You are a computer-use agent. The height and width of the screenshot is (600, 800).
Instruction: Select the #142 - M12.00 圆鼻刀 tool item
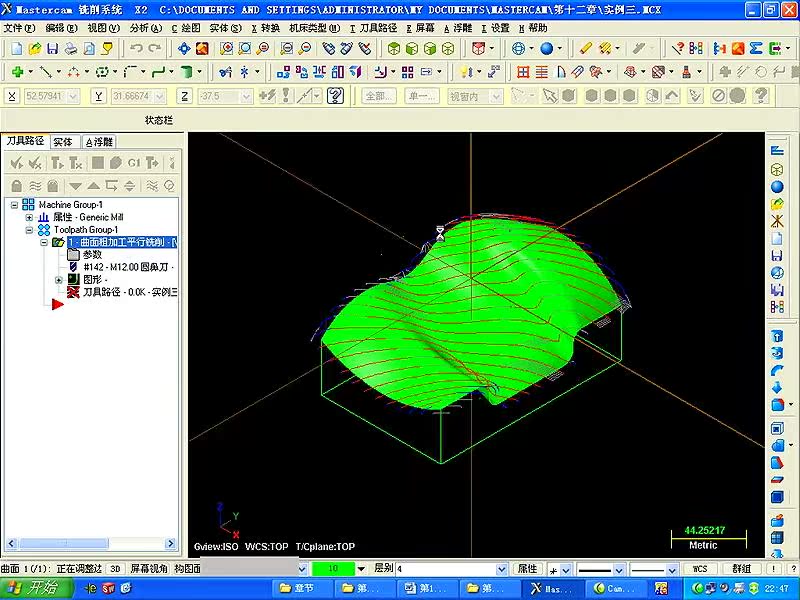[x=129, y=267]
